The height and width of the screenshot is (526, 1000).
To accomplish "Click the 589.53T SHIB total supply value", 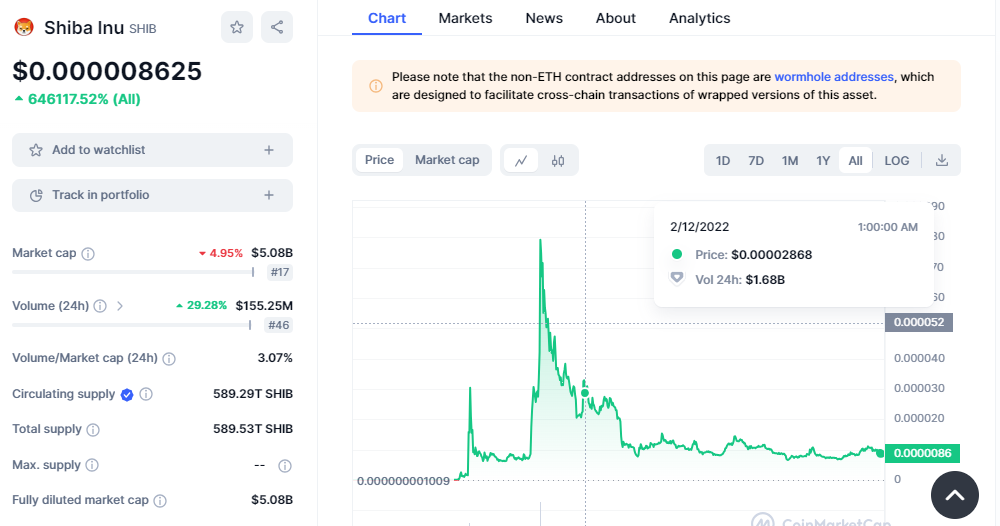I will (253, 429).
